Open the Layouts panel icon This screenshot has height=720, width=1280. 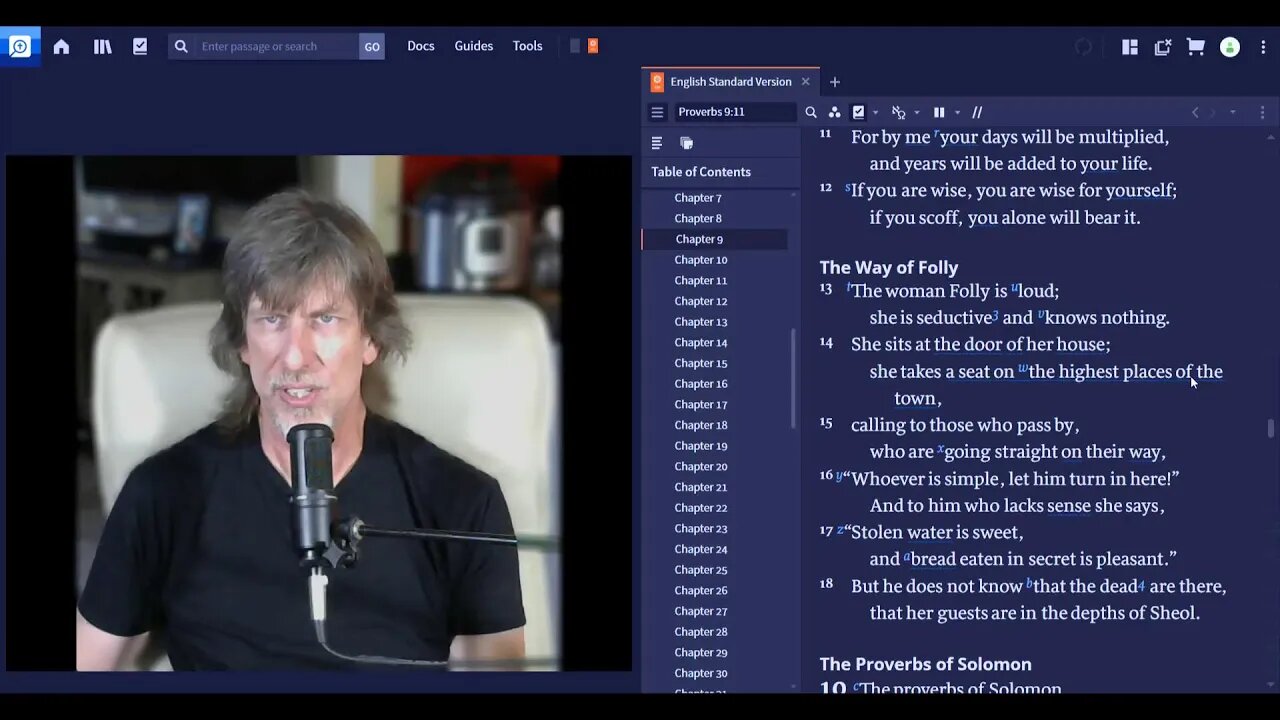[x=1130, y=47]
